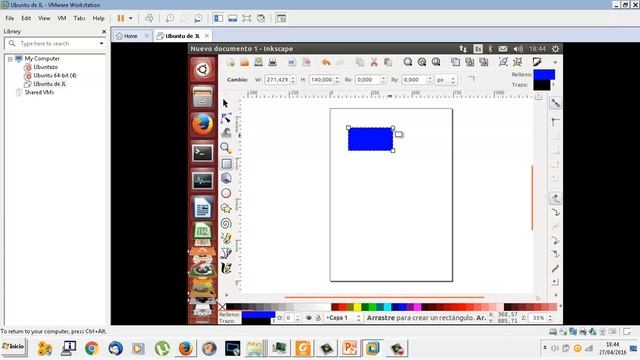Click the H height stepper arrows
Image resolution: width=640 pixels, height=360 pixels.
tap(337, 80)
